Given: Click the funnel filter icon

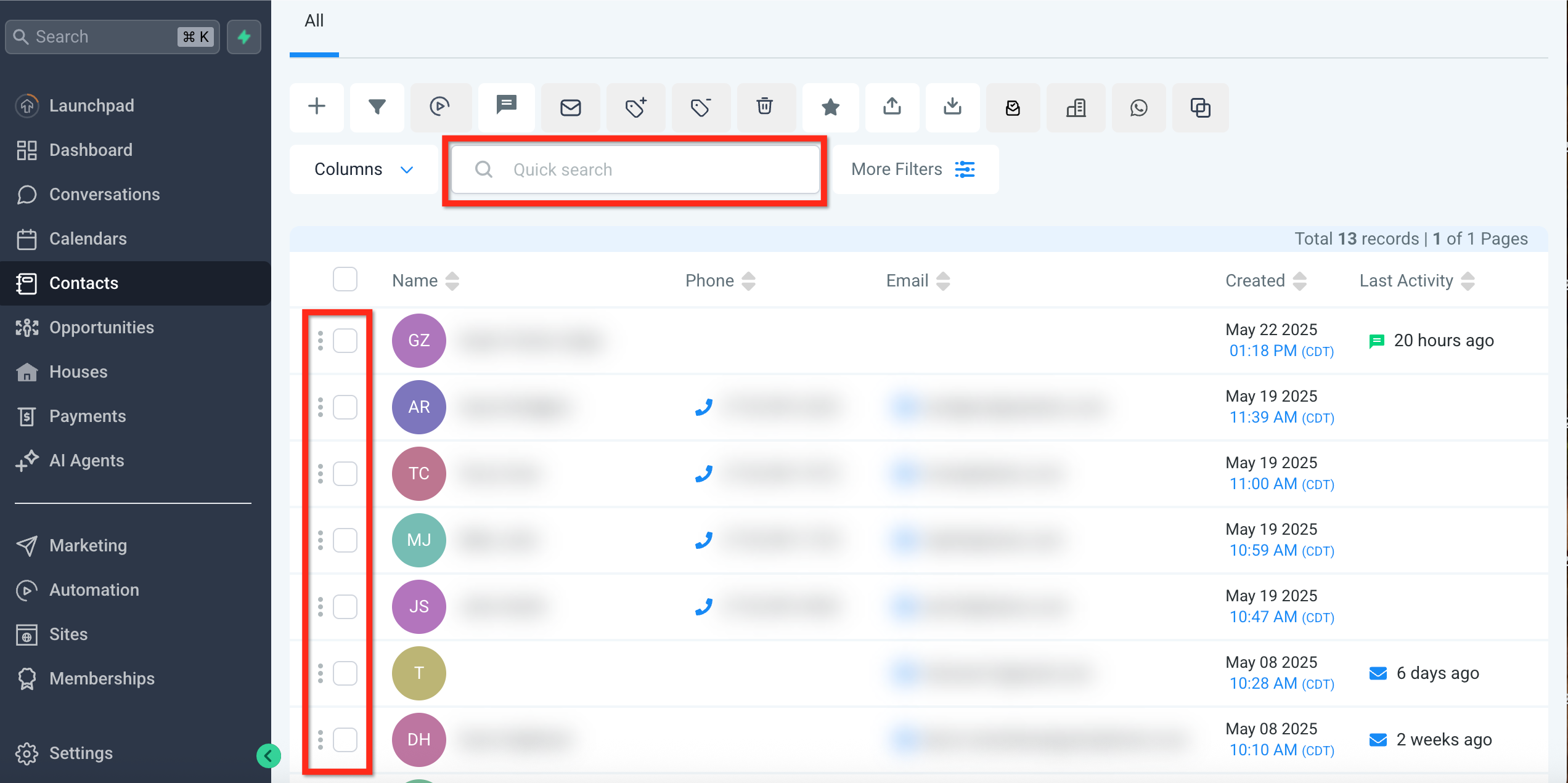Looking at the screenshot, I should click(x=377, y=107).
